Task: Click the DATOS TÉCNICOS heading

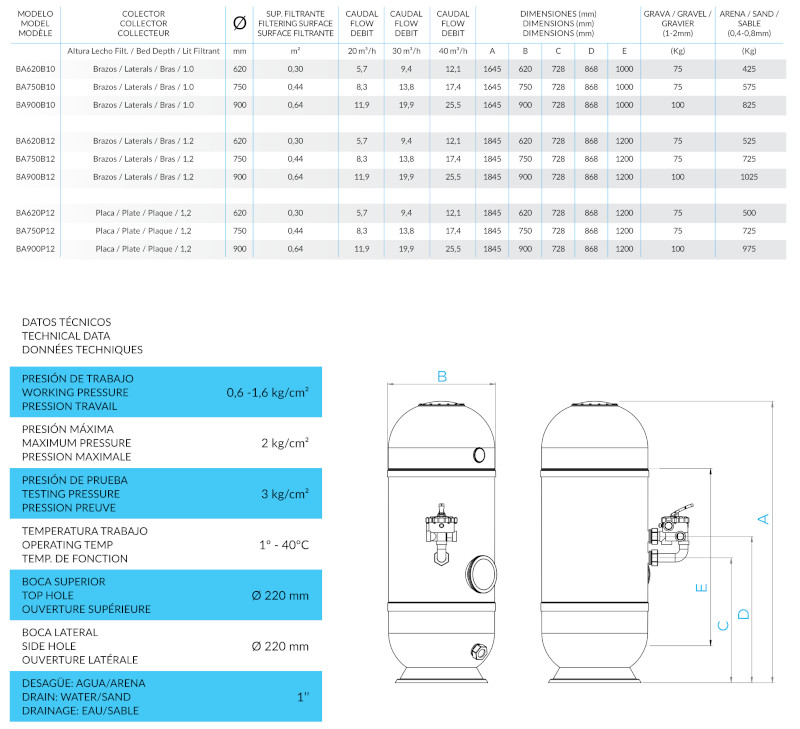Action: (82, 336)
